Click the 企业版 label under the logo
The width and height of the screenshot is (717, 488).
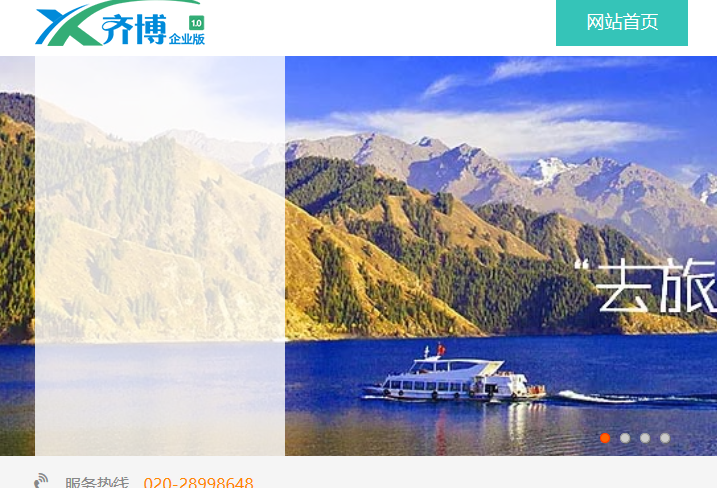(x=187, y=39)
